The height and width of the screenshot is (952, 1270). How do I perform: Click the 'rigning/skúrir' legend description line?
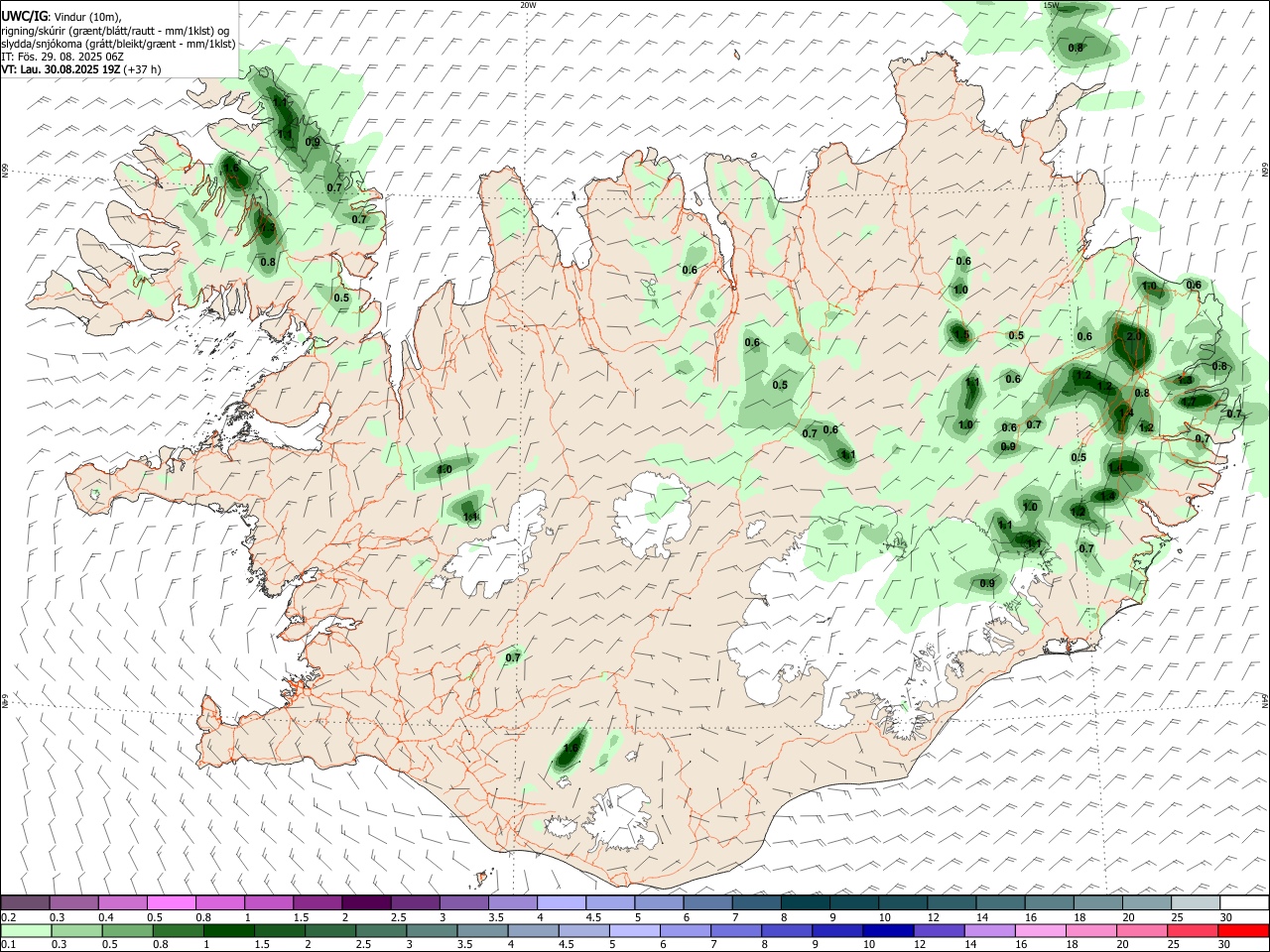(115, 31)
